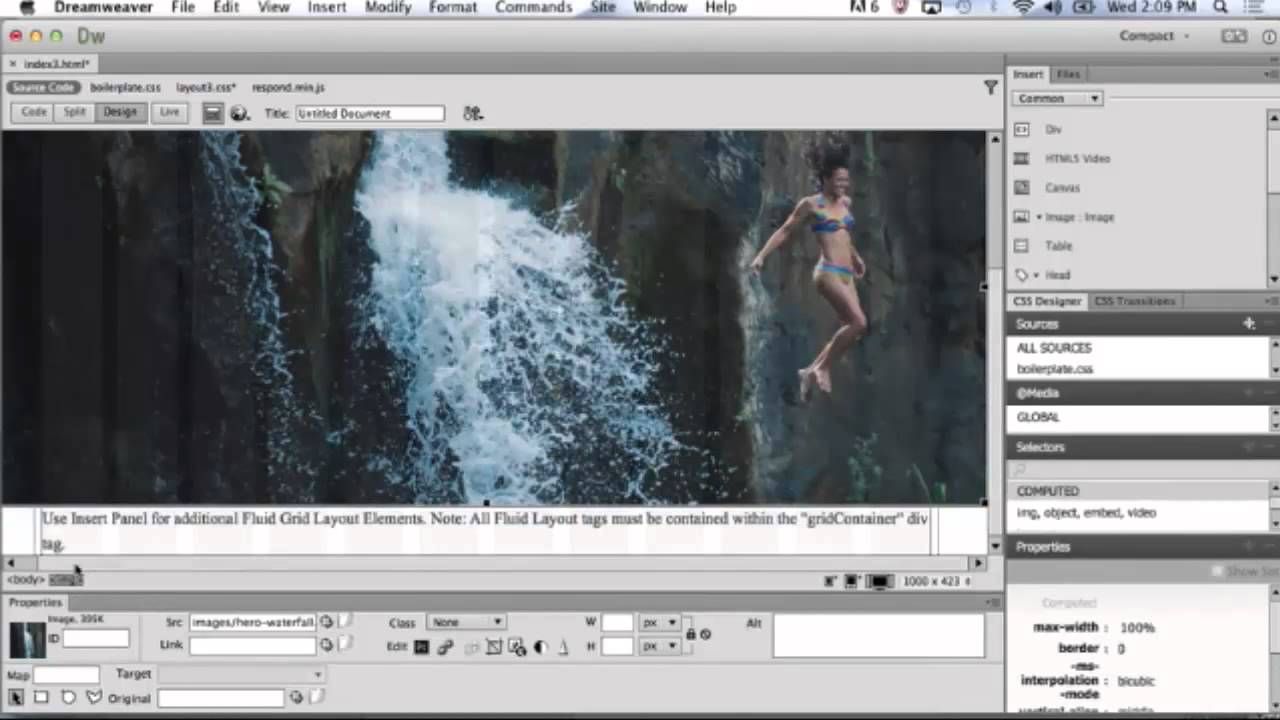Viewport: 1280px width, 720px height.
Task: Select the Circle Hotspot tool
Action: [68, 697]
